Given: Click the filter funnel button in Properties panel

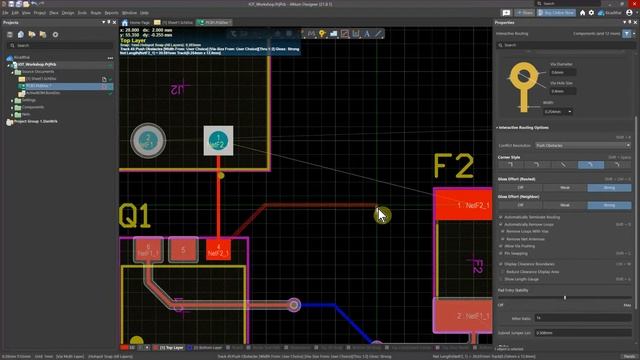Looking at the screenshot, I should coord(627,34).
